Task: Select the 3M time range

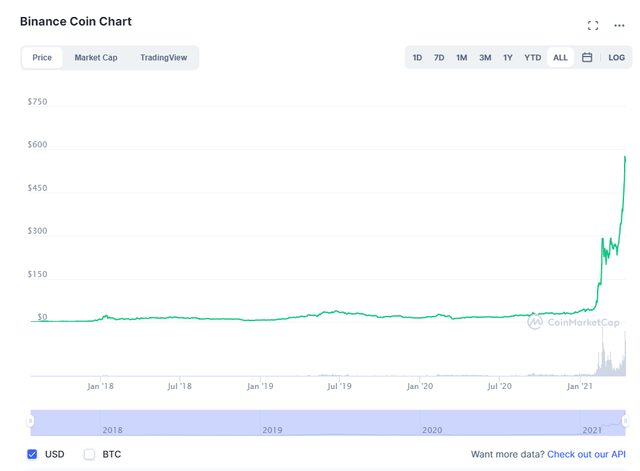Action: [485, 58]
